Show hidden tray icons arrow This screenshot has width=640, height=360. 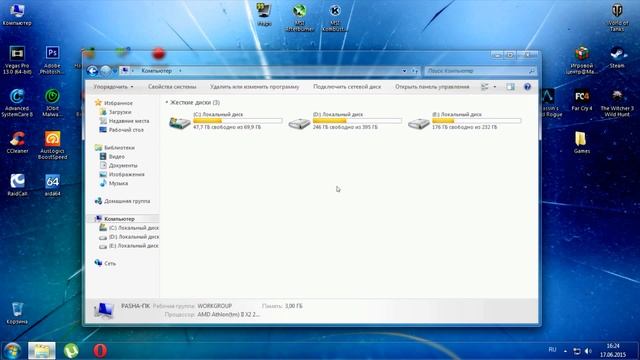pyautogui.click(x=565, y=351)
